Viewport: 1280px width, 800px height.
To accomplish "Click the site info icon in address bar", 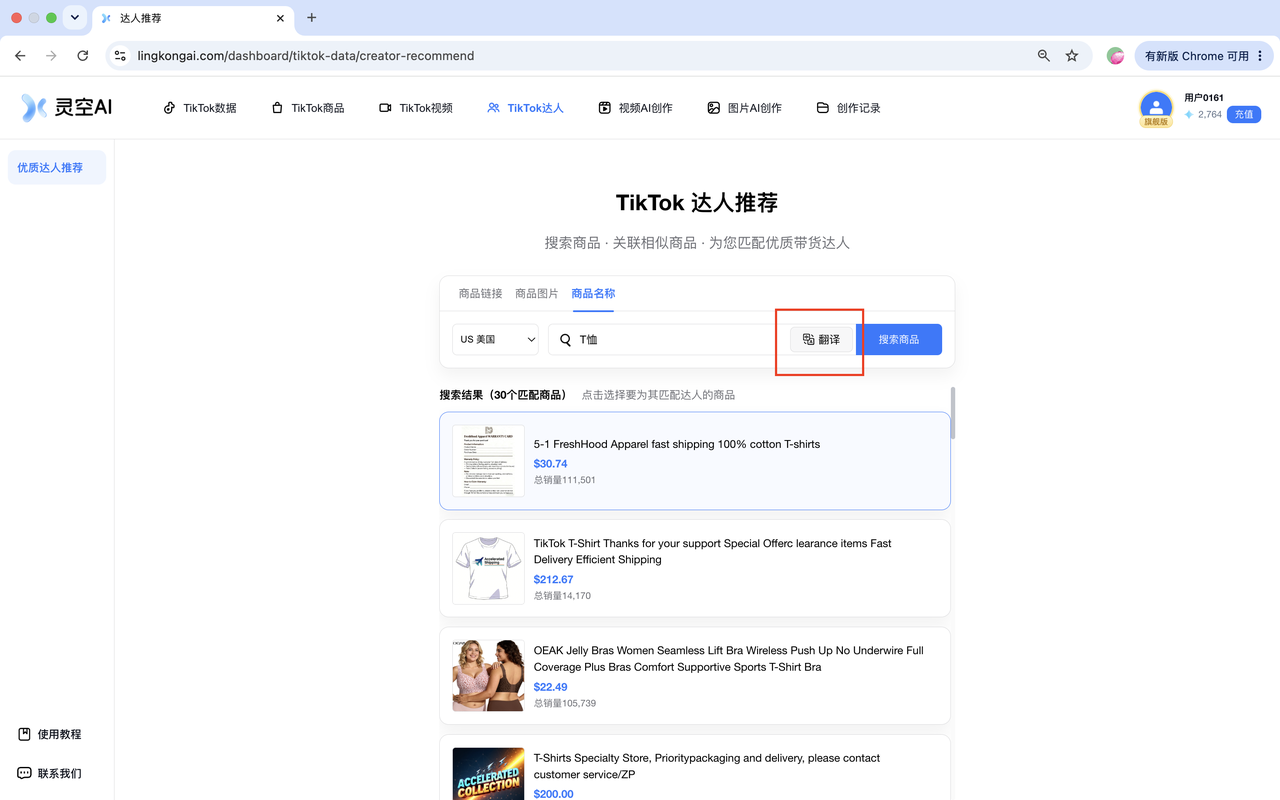I will (120, 56).
